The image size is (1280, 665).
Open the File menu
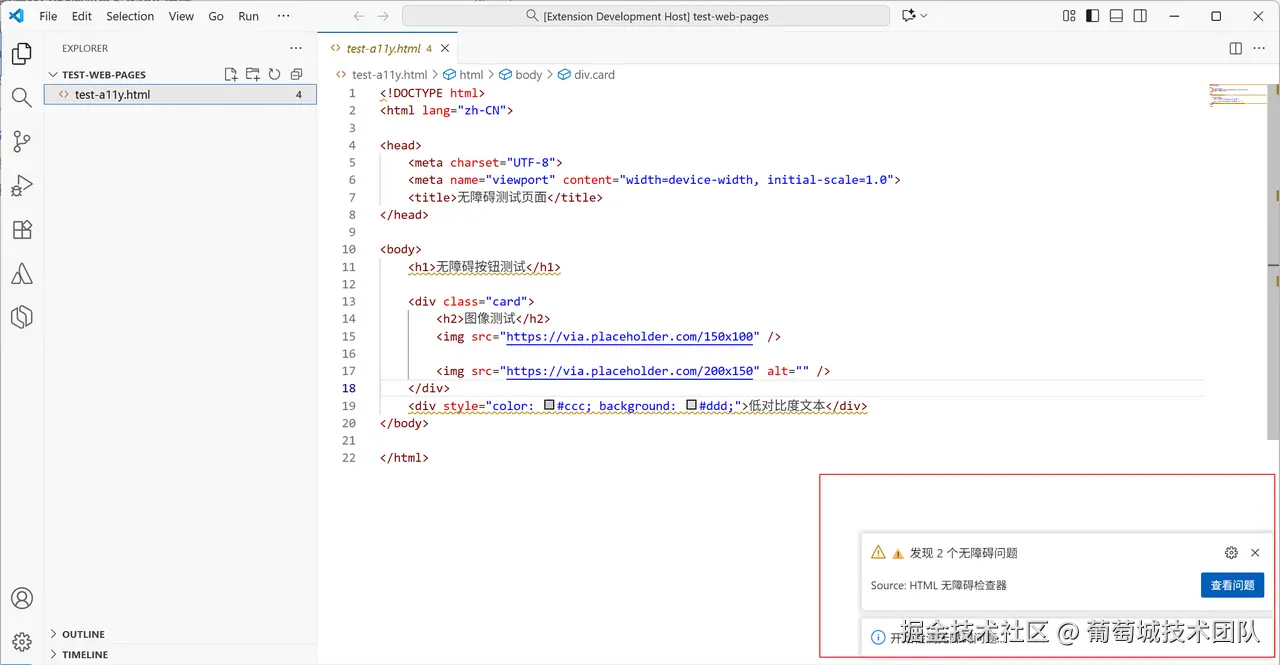pyautogui.click(x=48, y=16)
